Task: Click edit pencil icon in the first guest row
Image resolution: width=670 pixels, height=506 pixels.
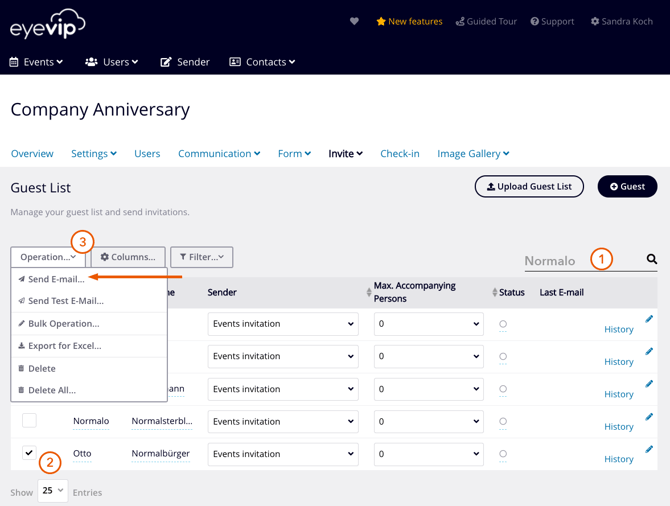Action: [x=649, y=319]
